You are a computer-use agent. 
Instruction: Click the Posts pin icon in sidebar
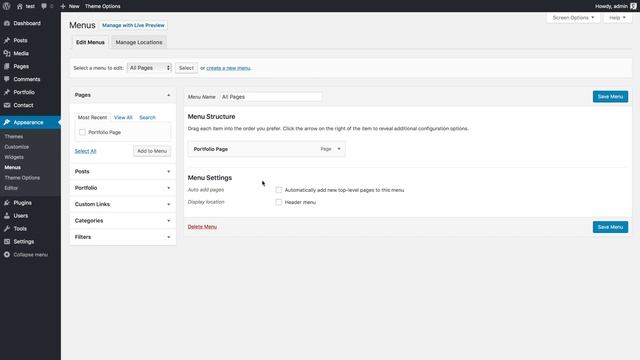click(7, 40)
